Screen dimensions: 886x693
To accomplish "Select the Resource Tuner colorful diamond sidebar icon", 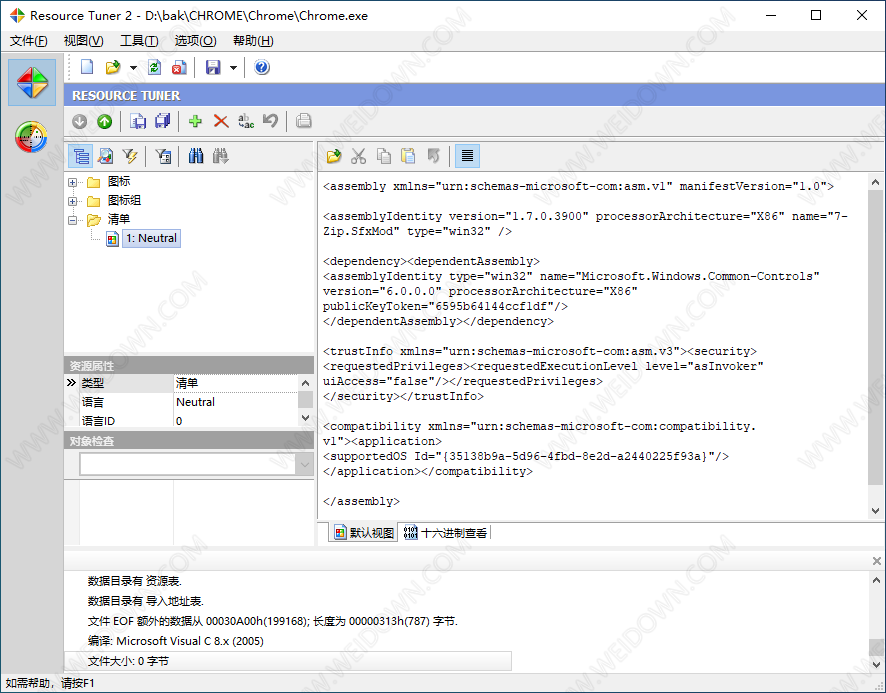I will 32,82.
